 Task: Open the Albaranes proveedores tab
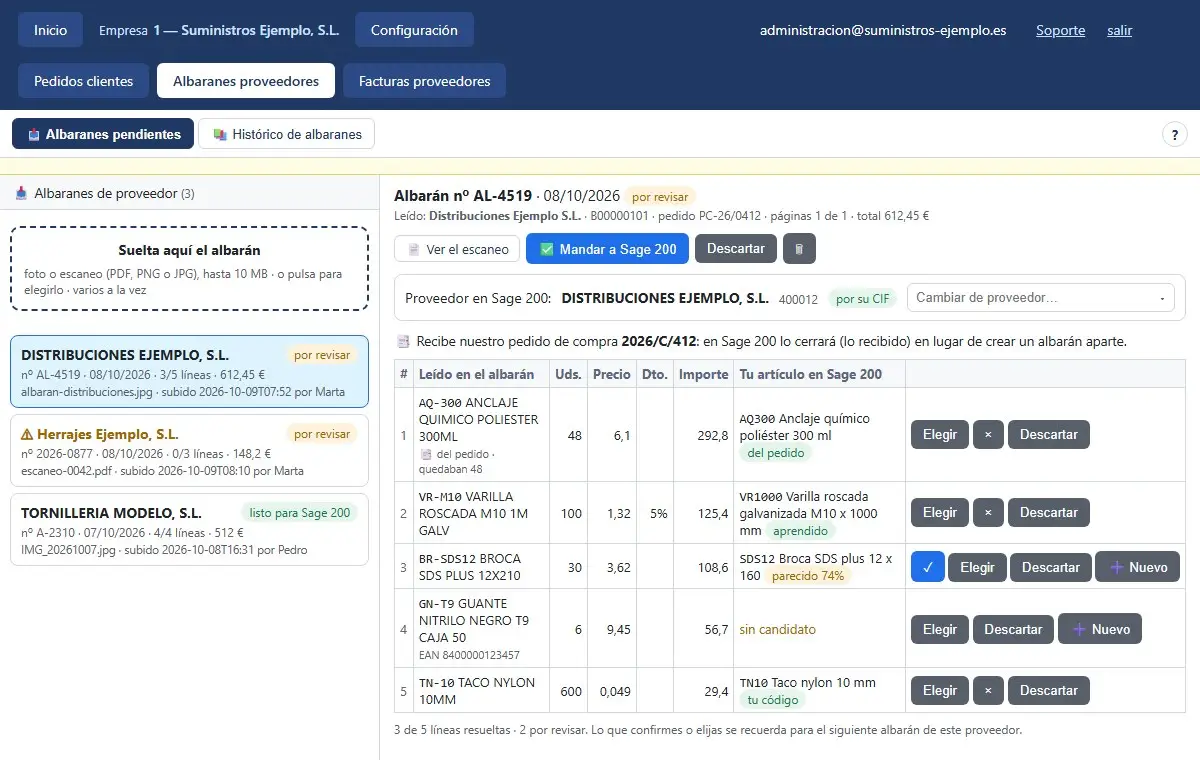(246, 81)
